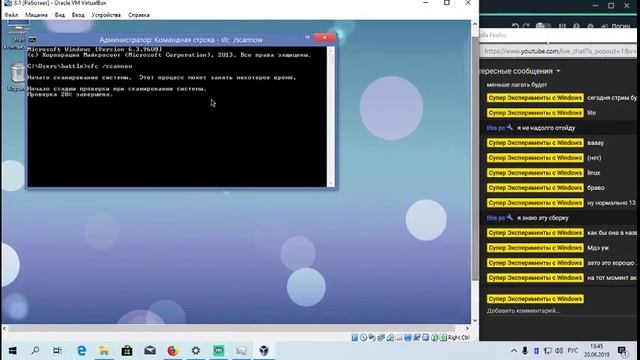Viewport: 640px width, 360px height.
Task: Click the author badge beside 'linux' message
Action: pos(535,173)
